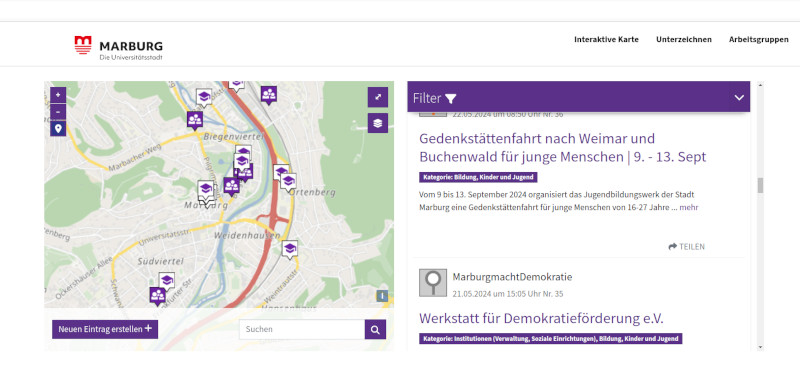Zoom in on the map
800x390 pixels.
(x=58, y=95)
